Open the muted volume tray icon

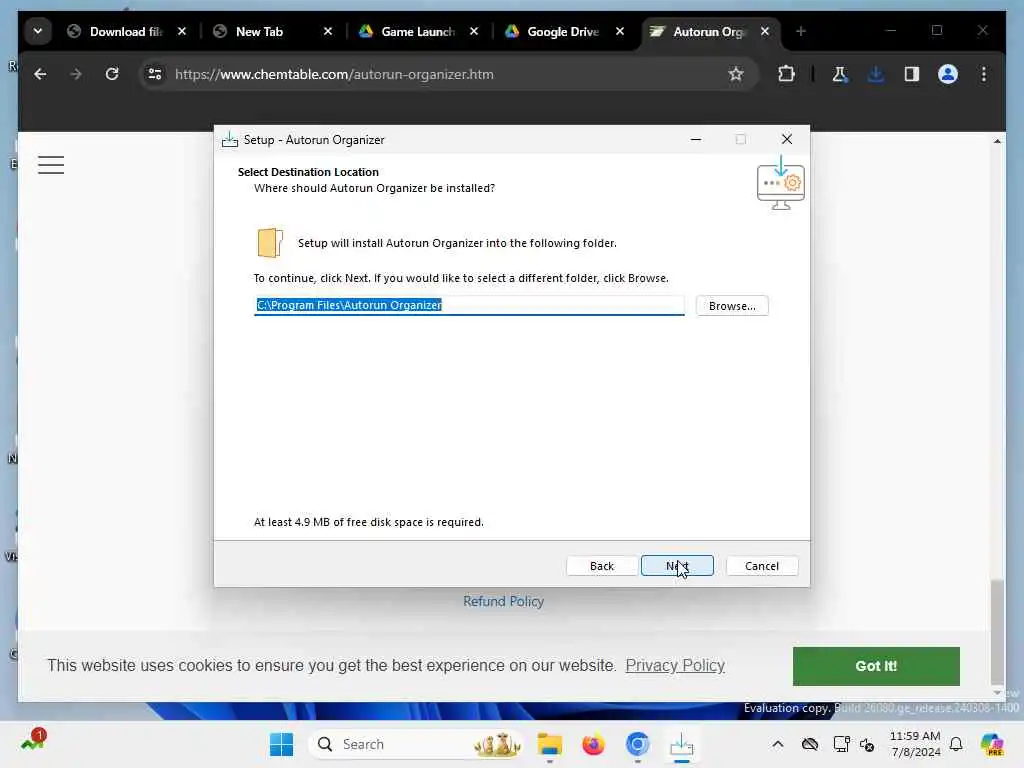click(867, 744)
